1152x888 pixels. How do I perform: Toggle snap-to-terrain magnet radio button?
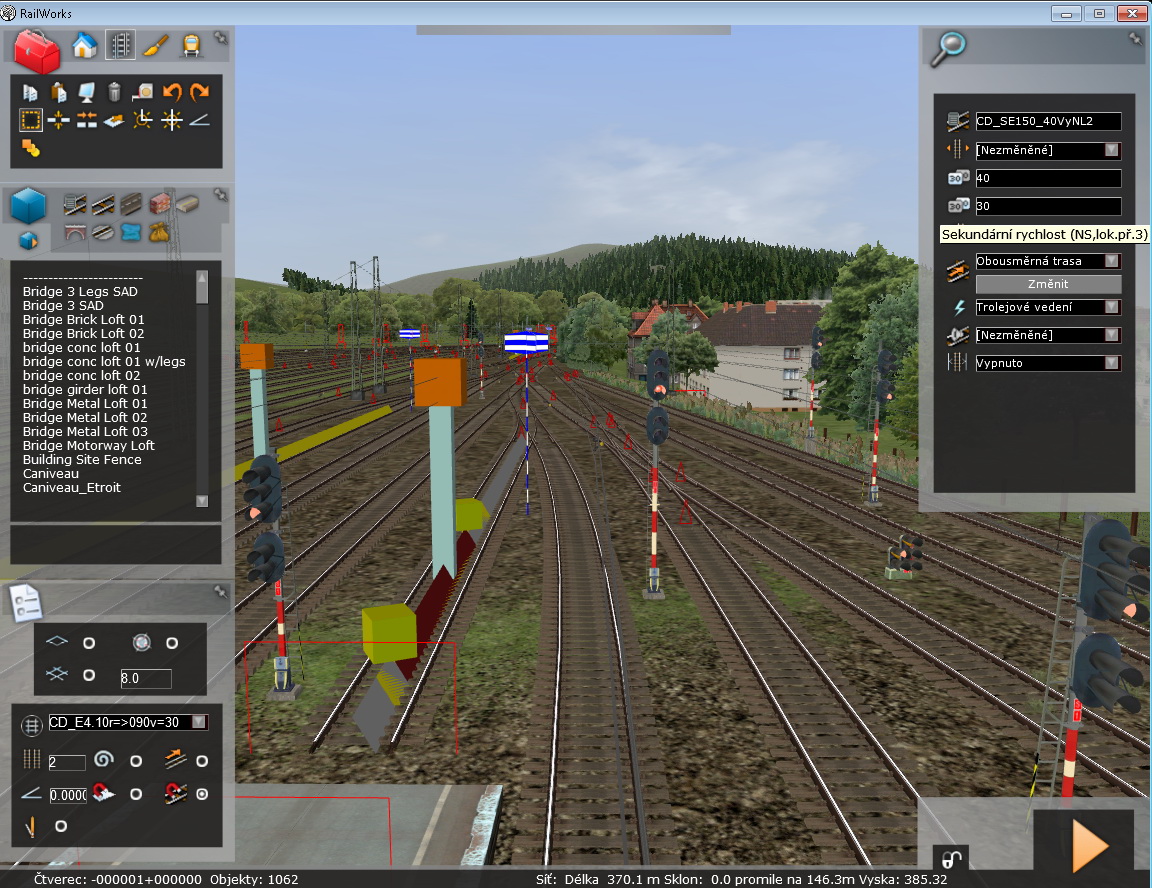(136, 794)
